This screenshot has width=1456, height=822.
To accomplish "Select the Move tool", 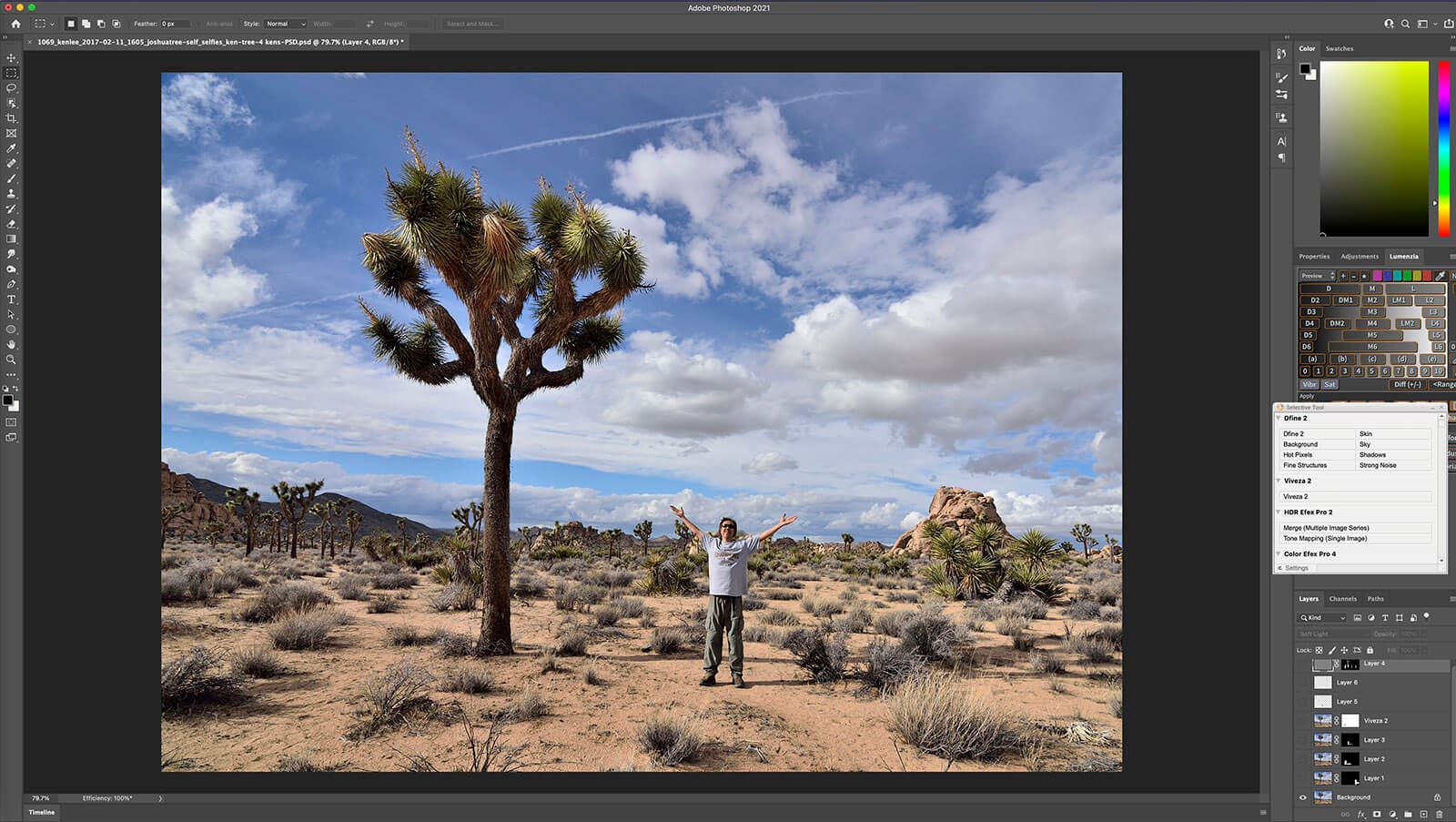I will pos(11,57).
